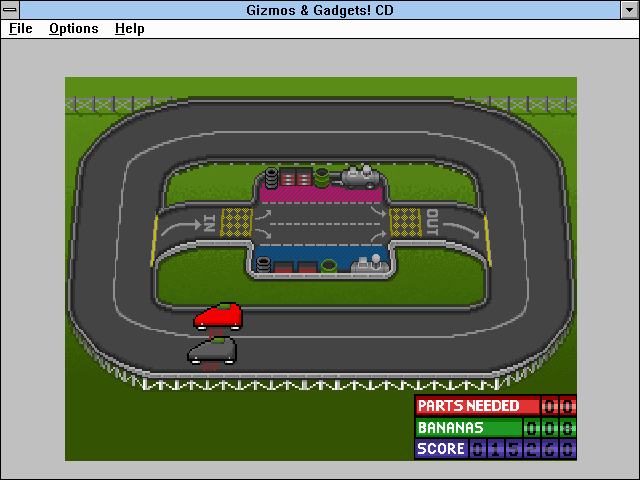The width and height of the screenshot is (640, 480).
Task: Open the Options menu
Action: point(73,29)
